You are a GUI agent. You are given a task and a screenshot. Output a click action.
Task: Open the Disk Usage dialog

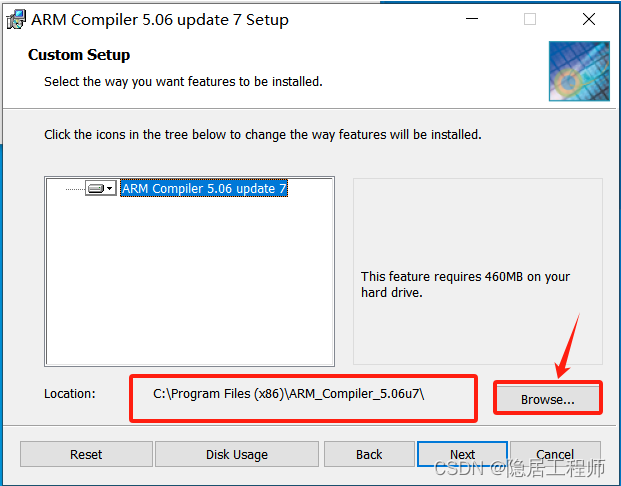(x=237, y=454)
